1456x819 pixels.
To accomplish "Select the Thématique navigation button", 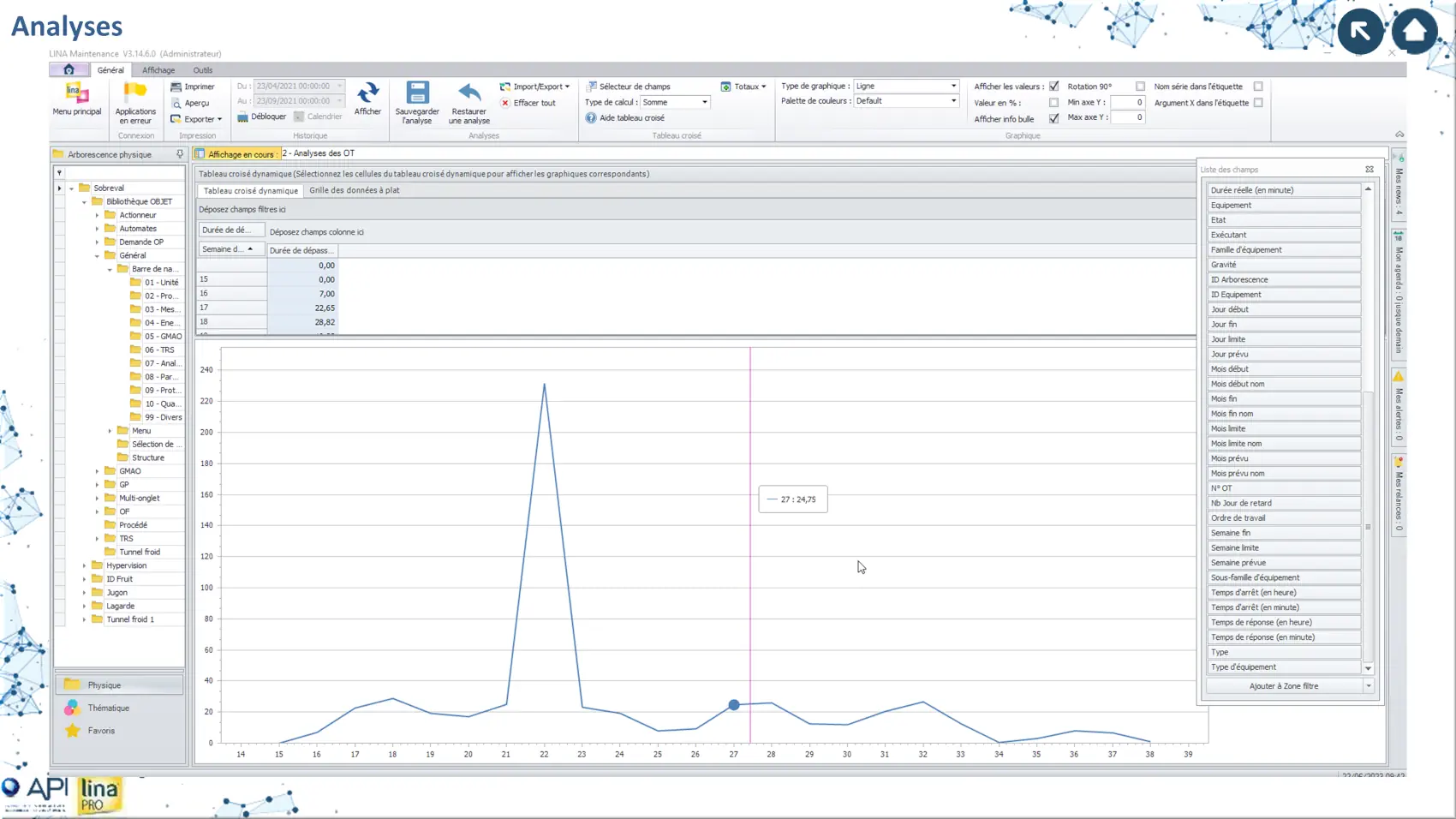I will (108, 708).
